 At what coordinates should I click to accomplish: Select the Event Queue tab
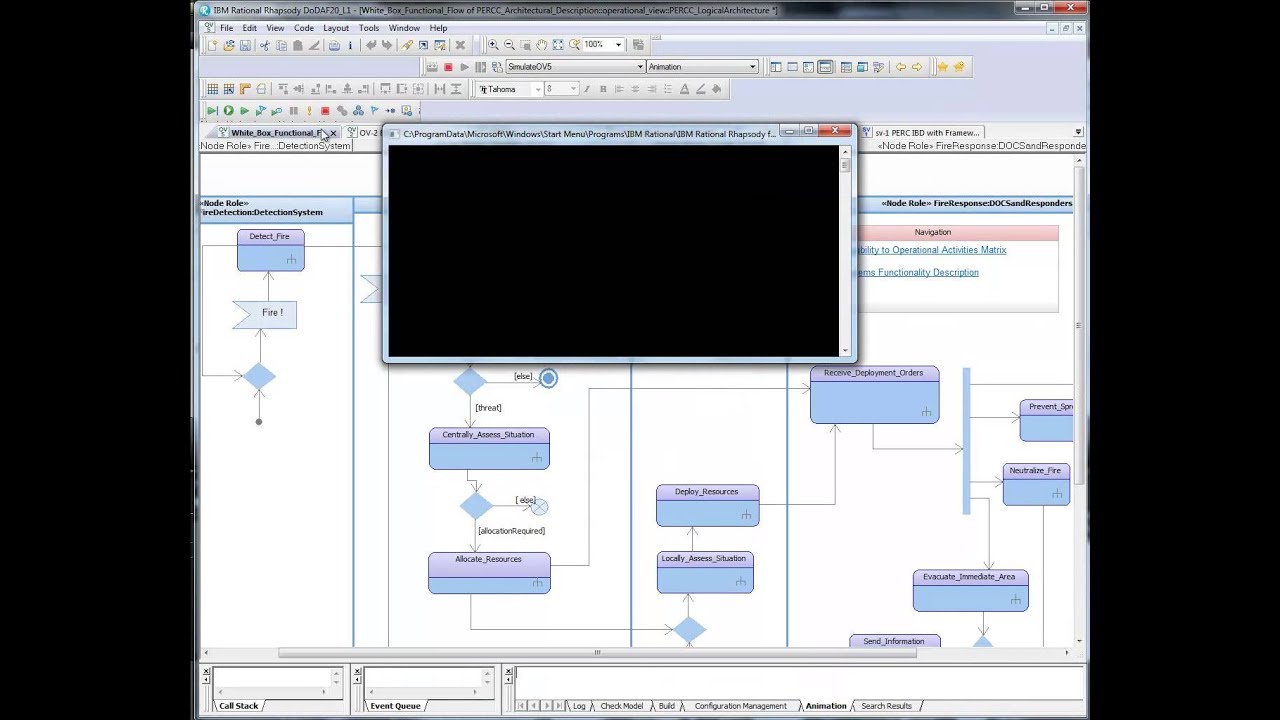(395, 706)
